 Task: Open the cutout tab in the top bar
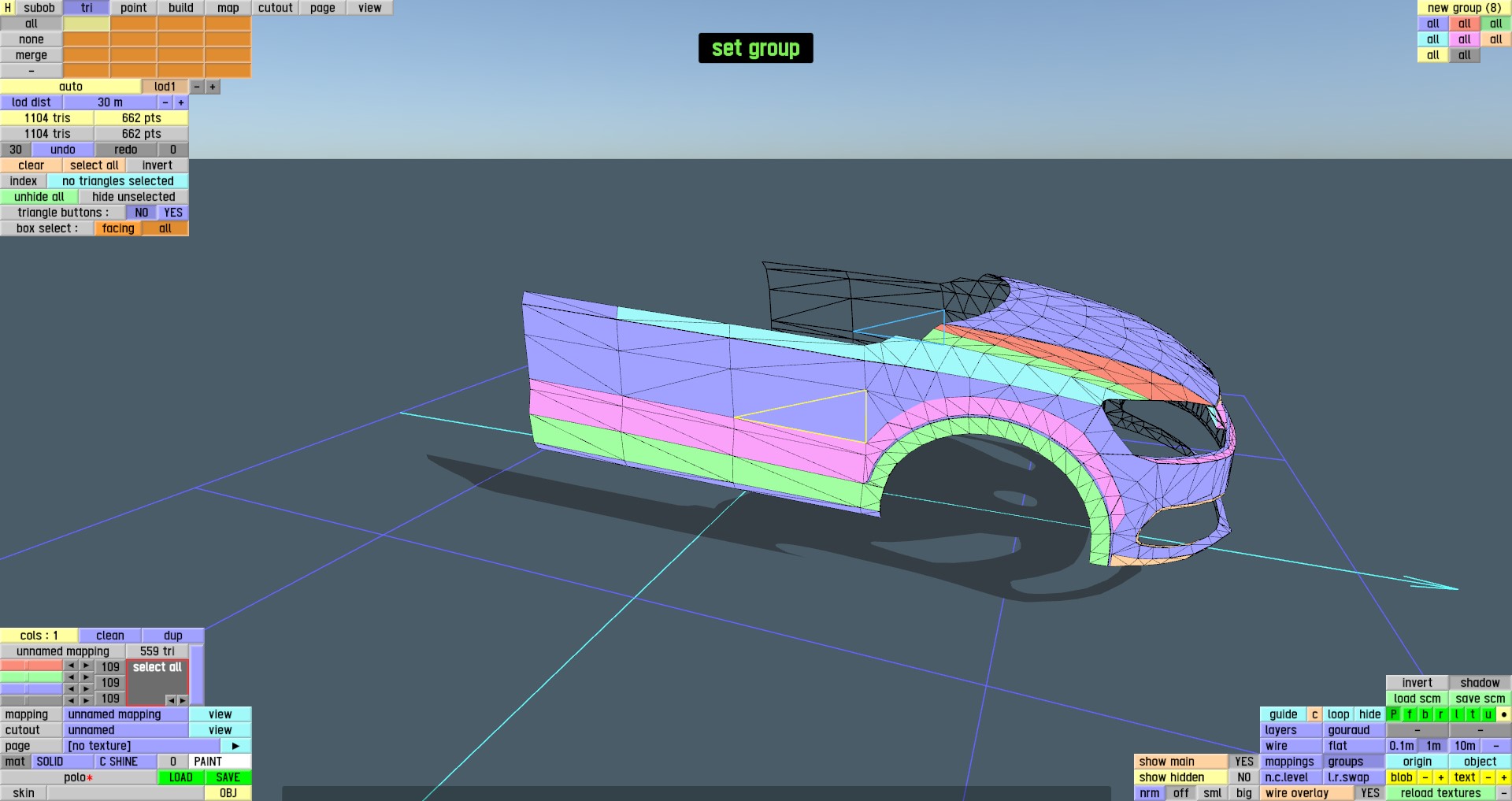pos(276,8)
